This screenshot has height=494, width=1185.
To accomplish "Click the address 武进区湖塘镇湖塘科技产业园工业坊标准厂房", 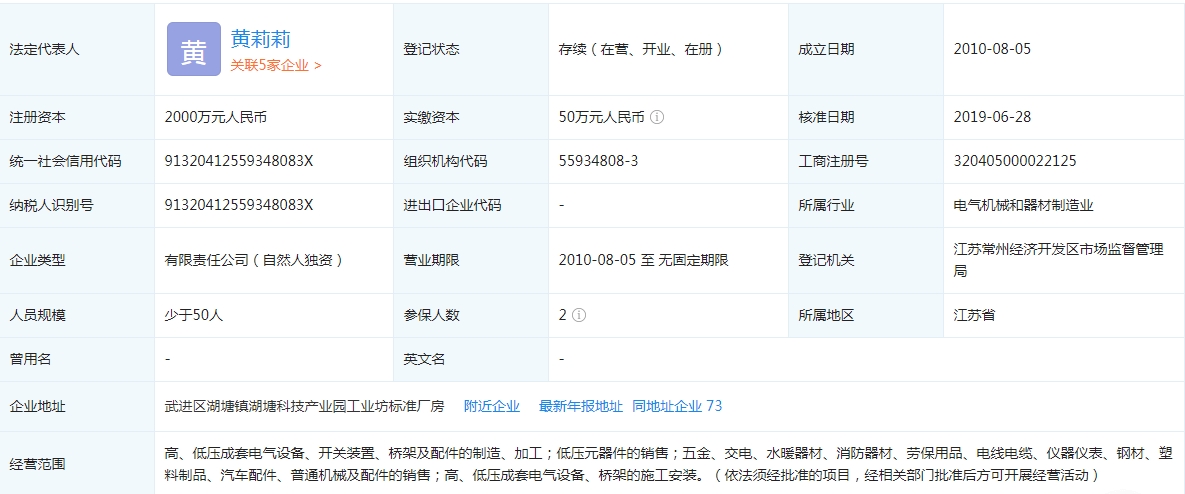I will [x=304, y=406].
